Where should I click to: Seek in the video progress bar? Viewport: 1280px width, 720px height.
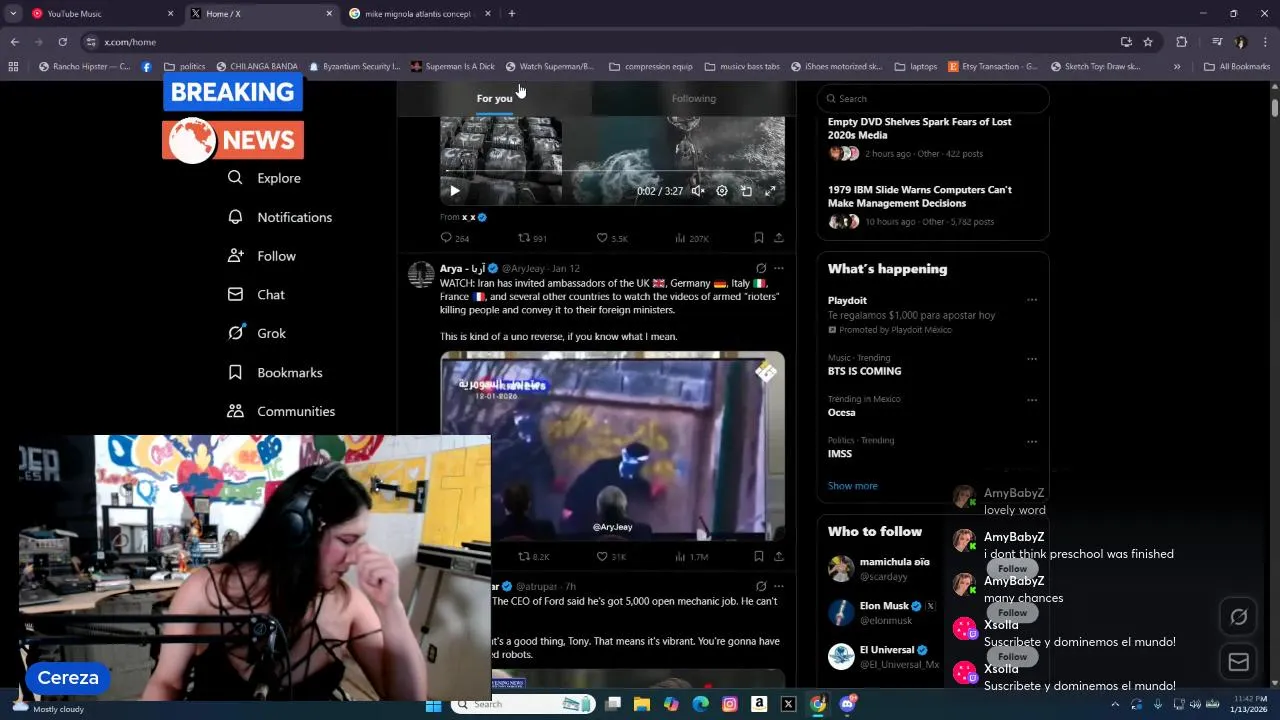tap(612, 172)
